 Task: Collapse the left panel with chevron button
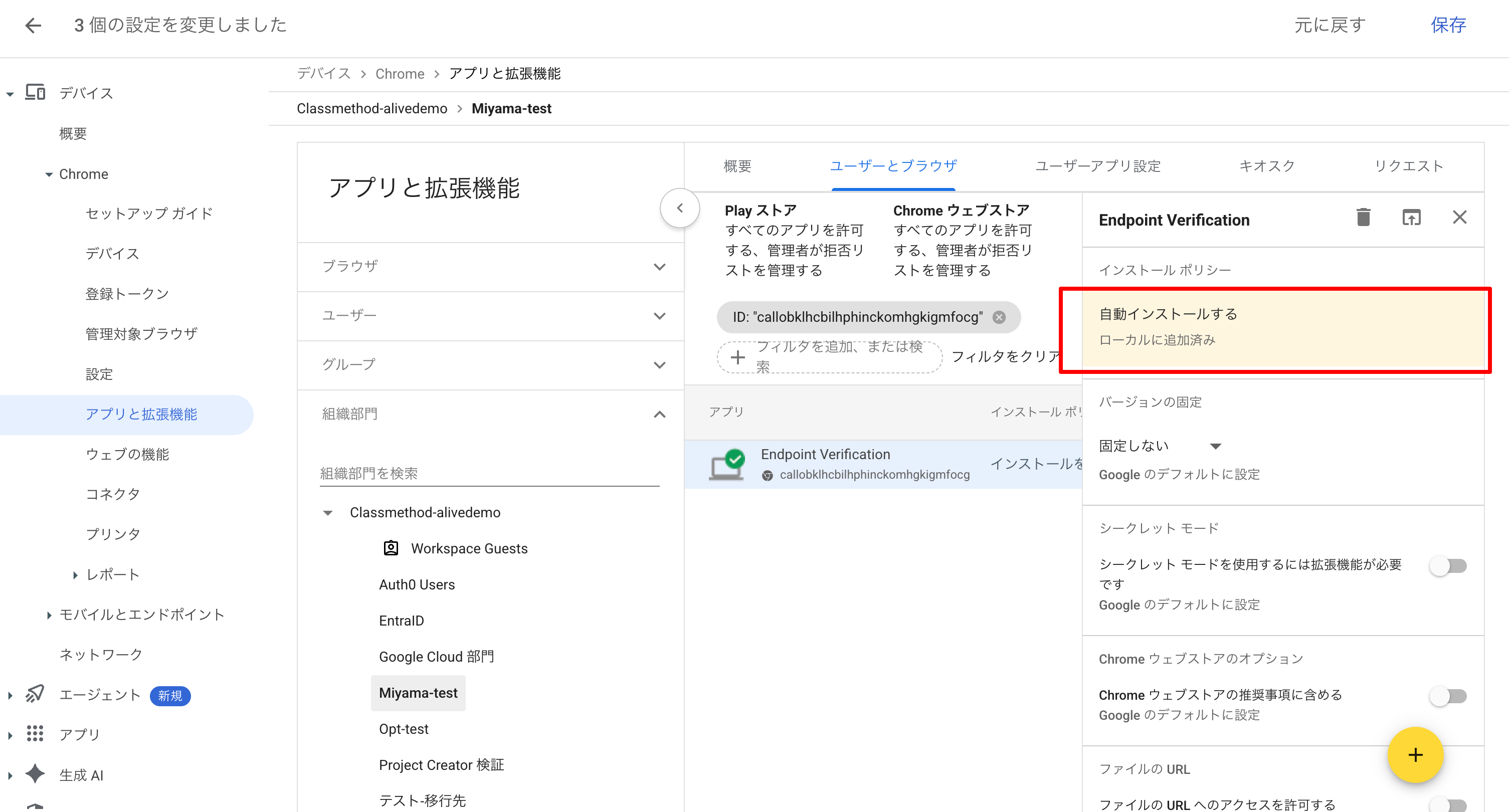[679, 208]
